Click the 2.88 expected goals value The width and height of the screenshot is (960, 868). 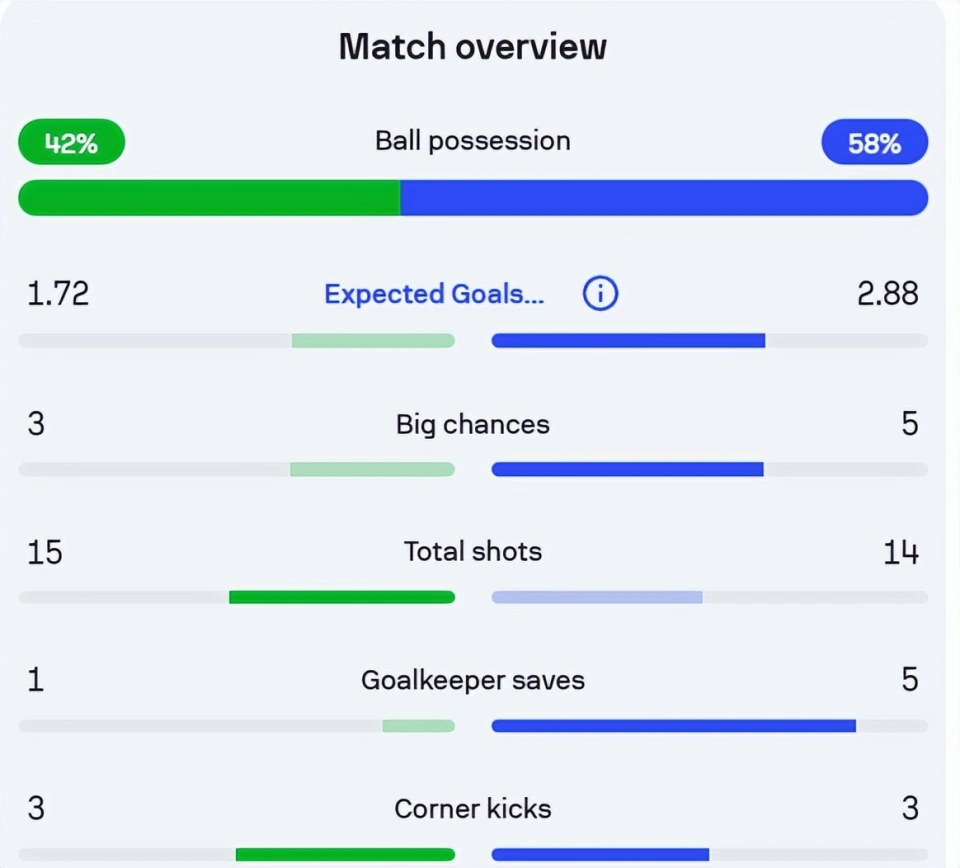point(888,294)
